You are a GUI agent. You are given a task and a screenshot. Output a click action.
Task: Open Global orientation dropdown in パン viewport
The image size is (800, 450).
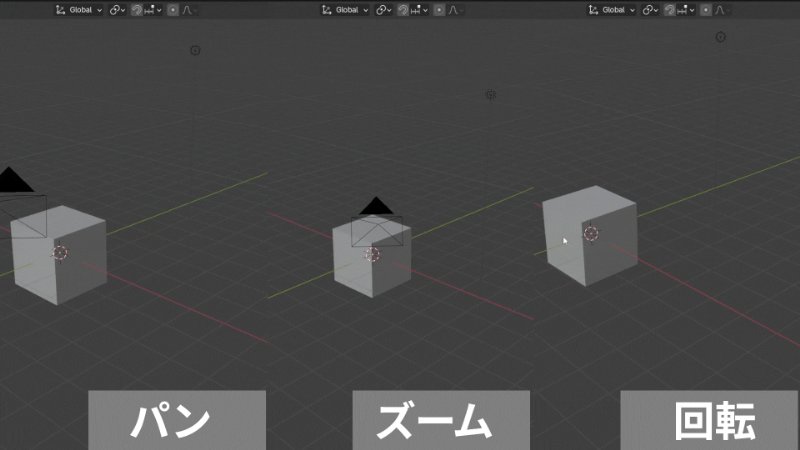[79, 10]
